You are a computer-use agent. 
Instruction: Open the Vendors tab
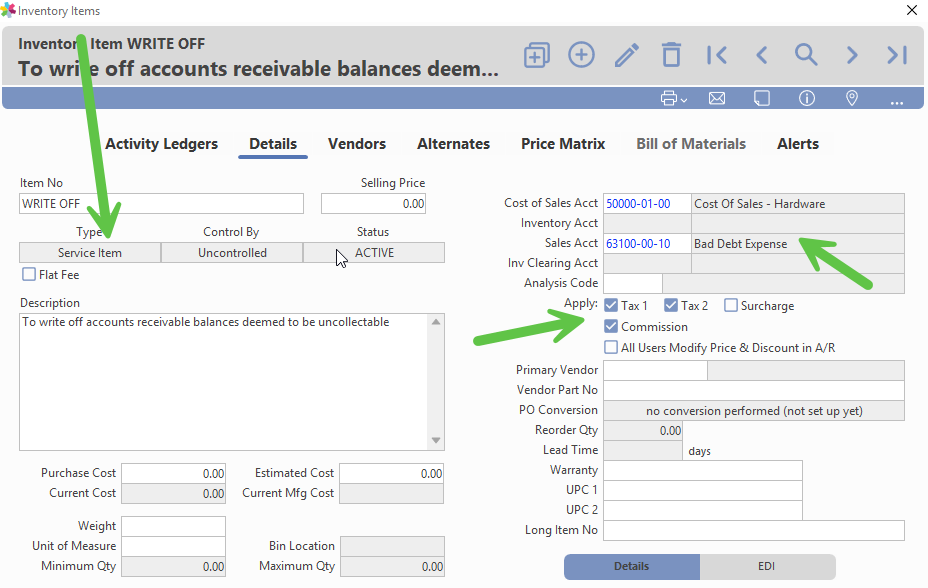coord(357,144)
